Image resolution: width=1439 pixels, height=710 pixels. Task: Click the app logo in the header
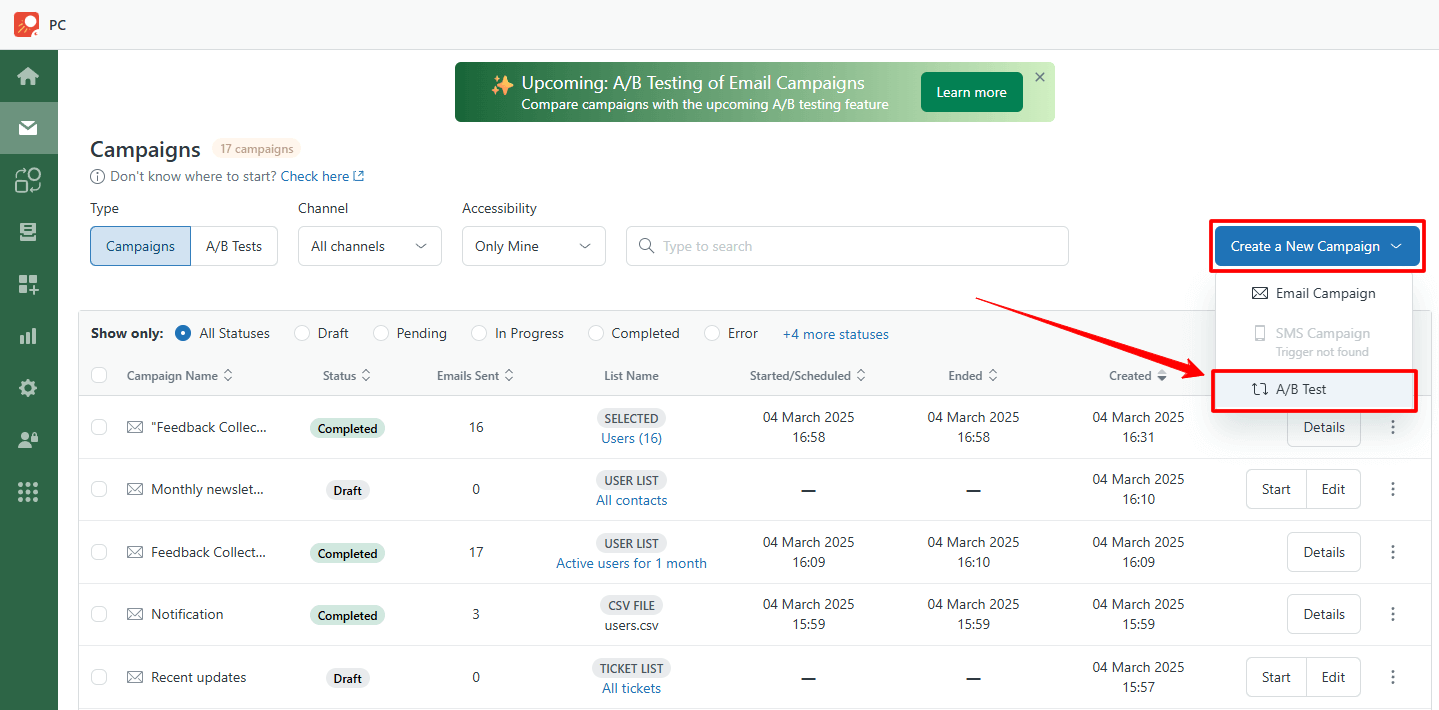[26, 24]
